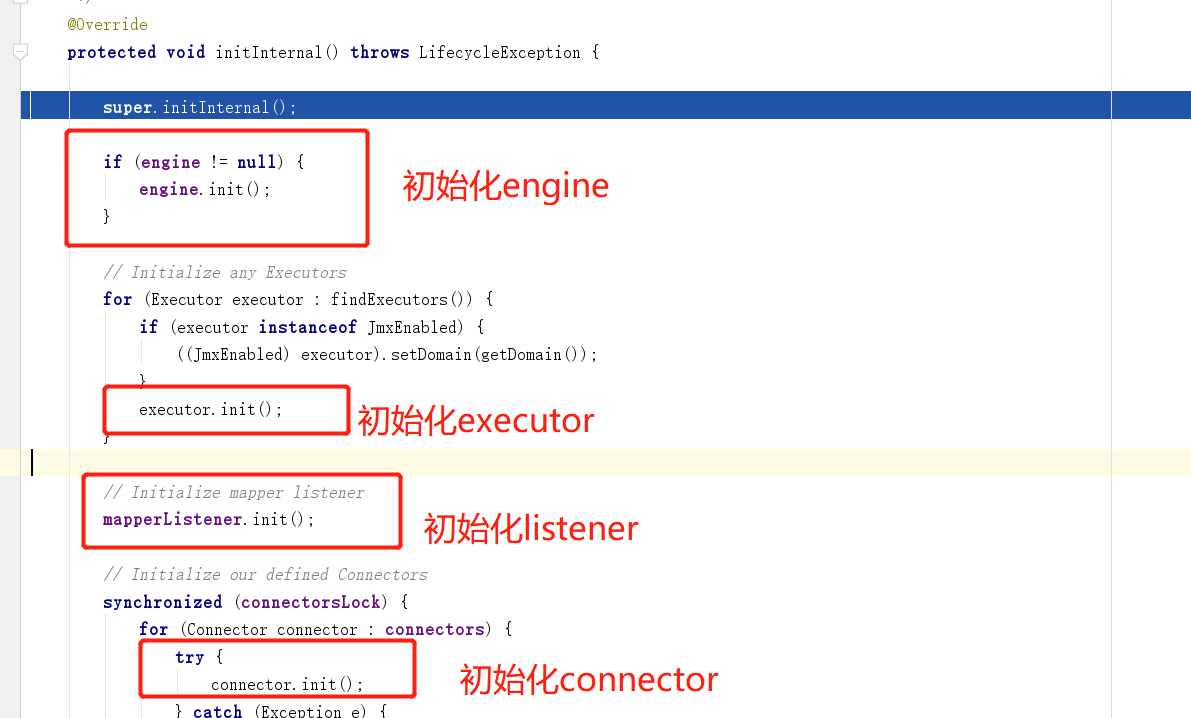The image size is (1191, 718).
Task: Click the try keyword
Action: point(189,657)
